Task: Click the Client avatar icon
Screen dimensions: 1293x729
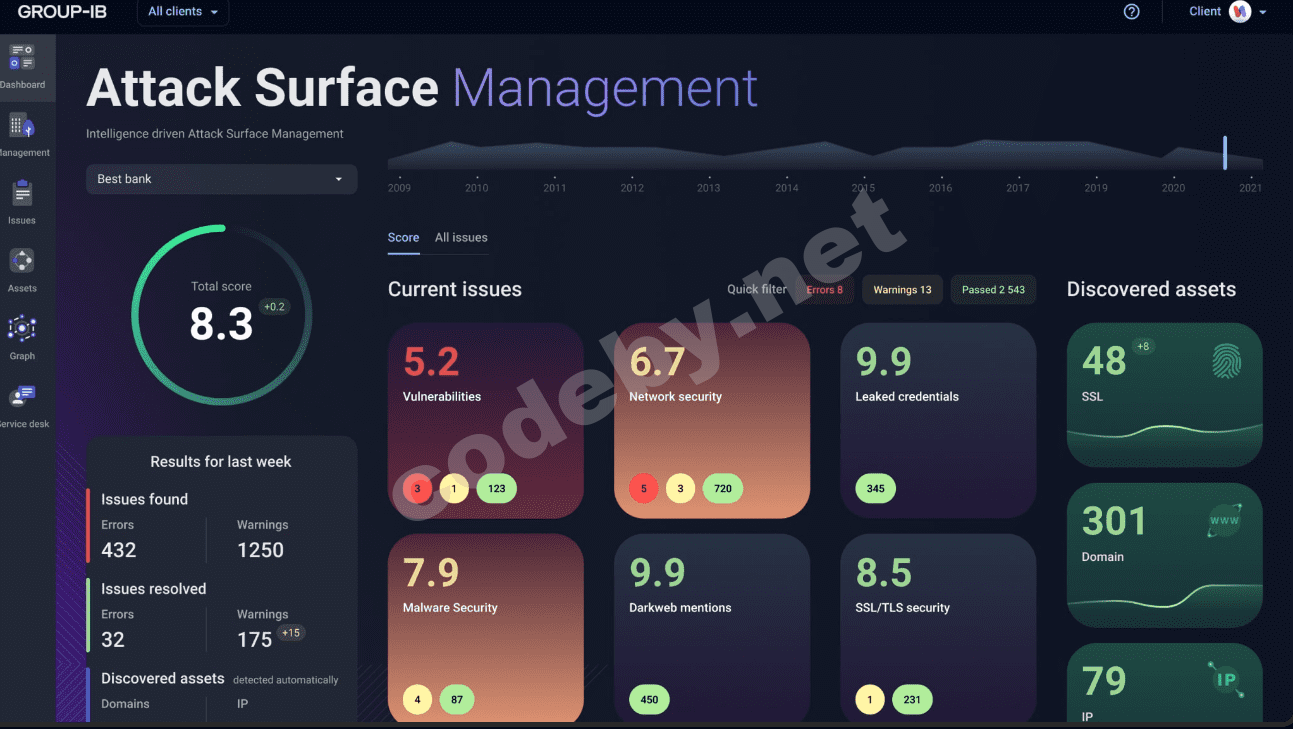Action: coord(1240,12)
